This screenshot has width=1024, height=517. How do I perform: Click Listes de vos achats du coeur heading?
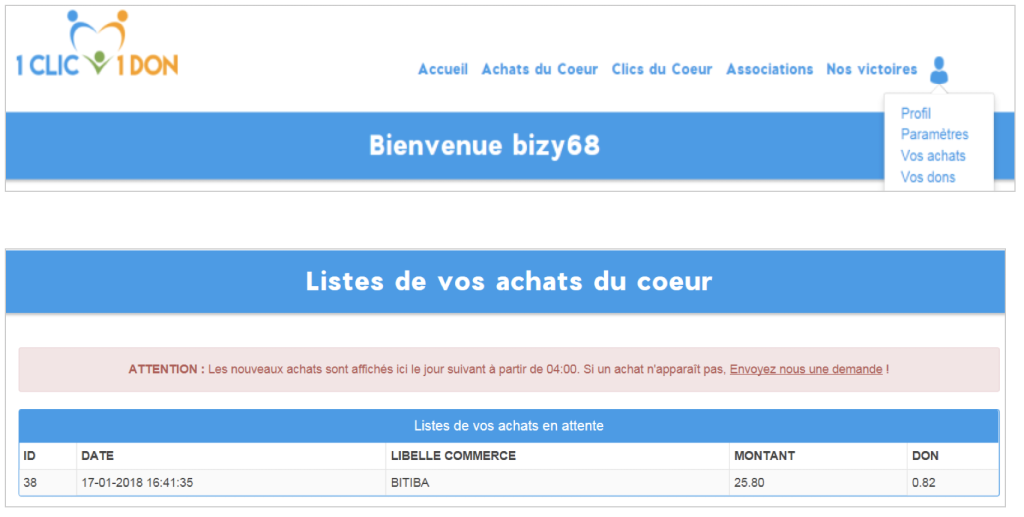[x=509, y=281]
